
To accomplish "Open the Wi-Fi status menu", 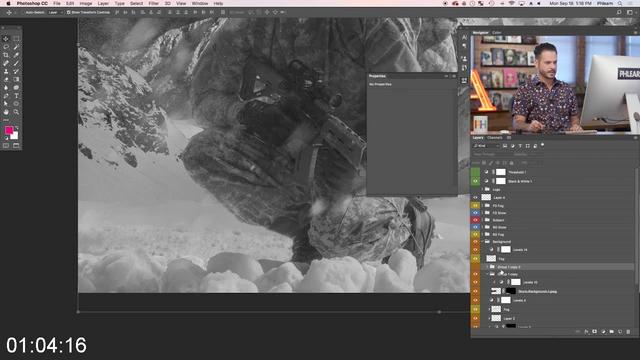I will coord(512,3).
